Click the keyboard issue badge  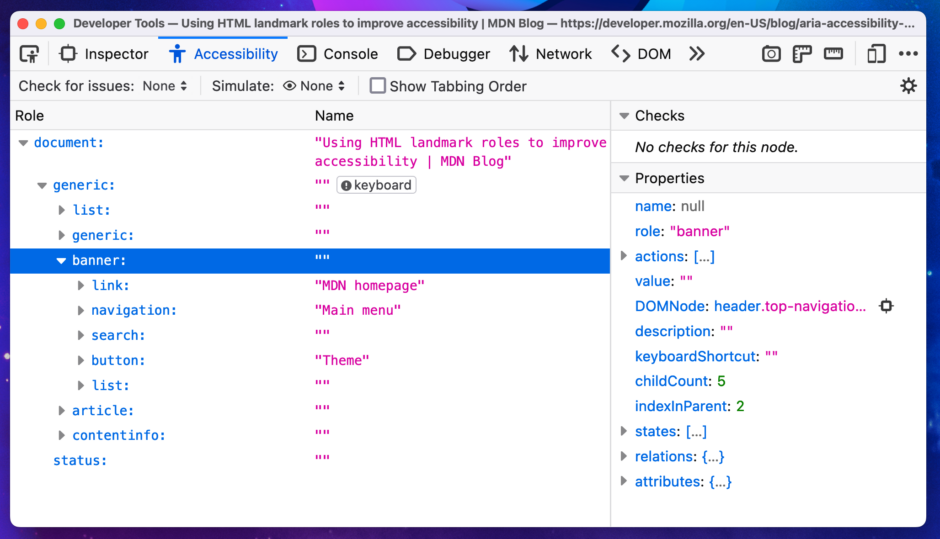pyautogui.click(x=376, y=185)
